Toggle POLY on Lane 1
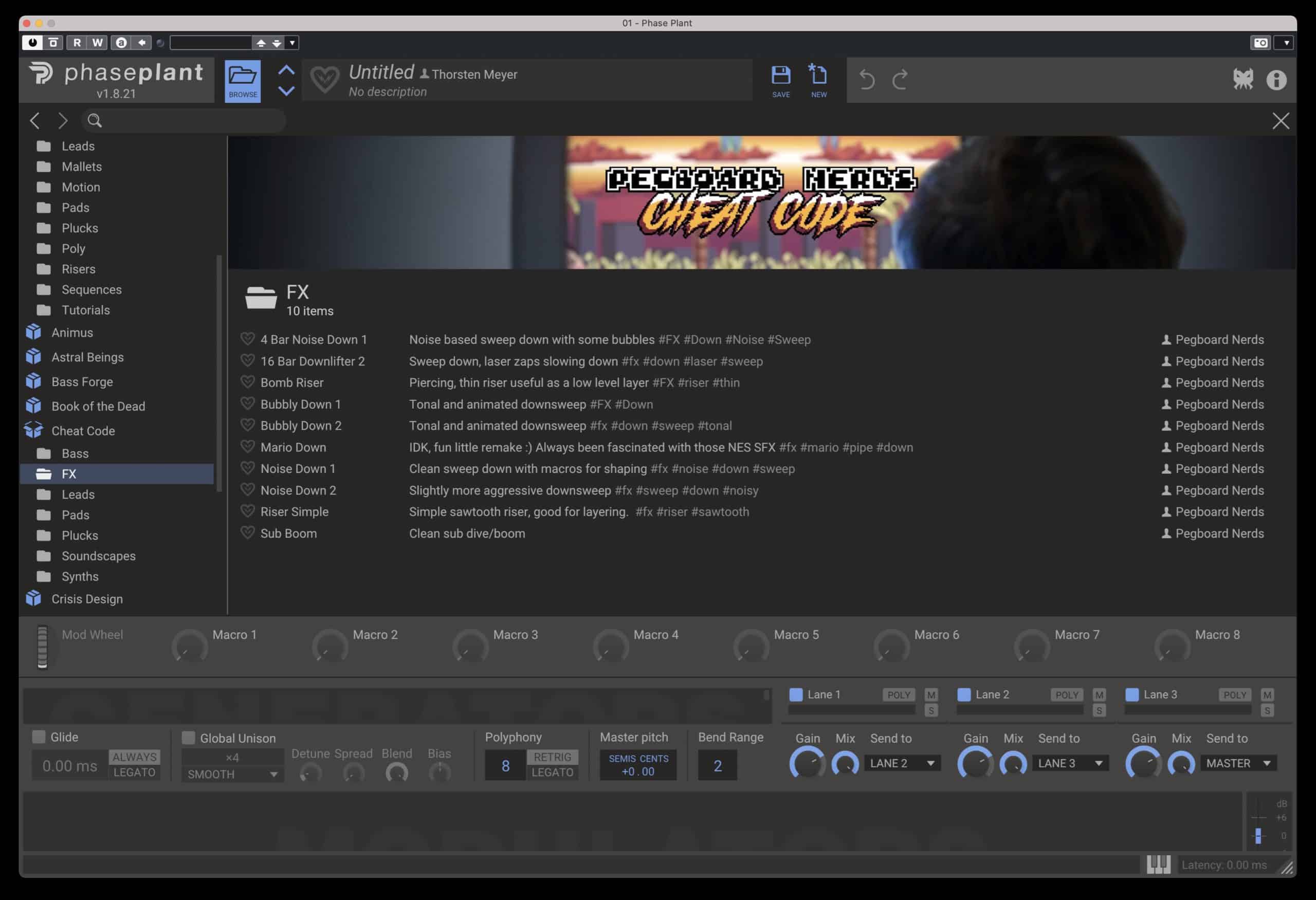The width and height of the screenshot is (1316, 900). (899, 694)
